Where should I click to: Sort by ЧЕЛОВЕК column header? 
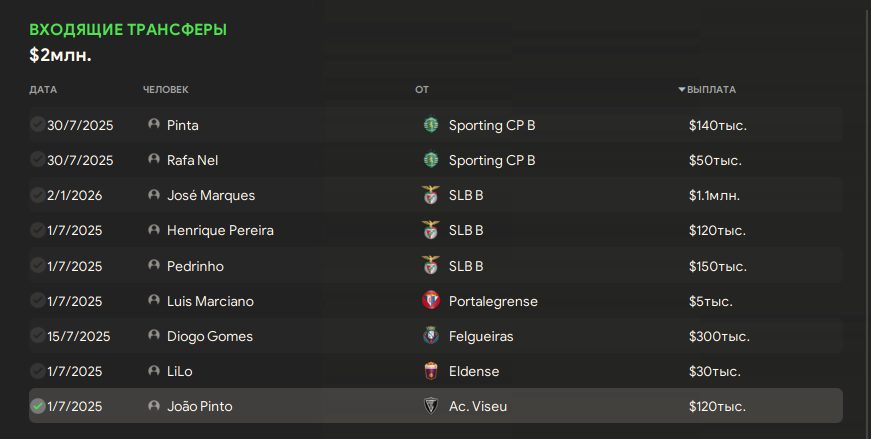pos(165,89)
